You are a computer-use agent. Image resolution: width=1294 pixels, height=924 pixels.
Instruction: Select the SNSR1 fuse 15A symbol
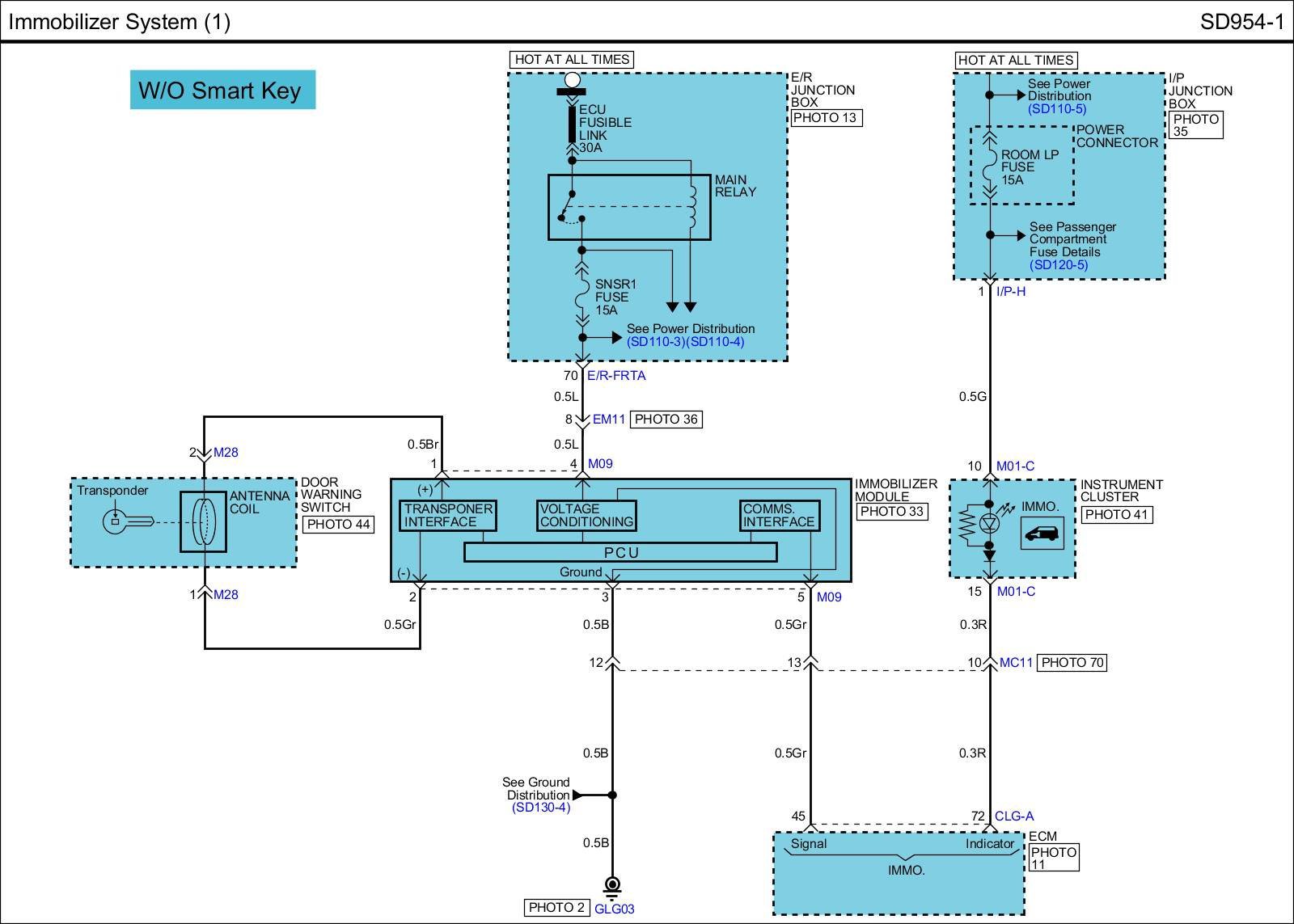(x=581, y=297)
